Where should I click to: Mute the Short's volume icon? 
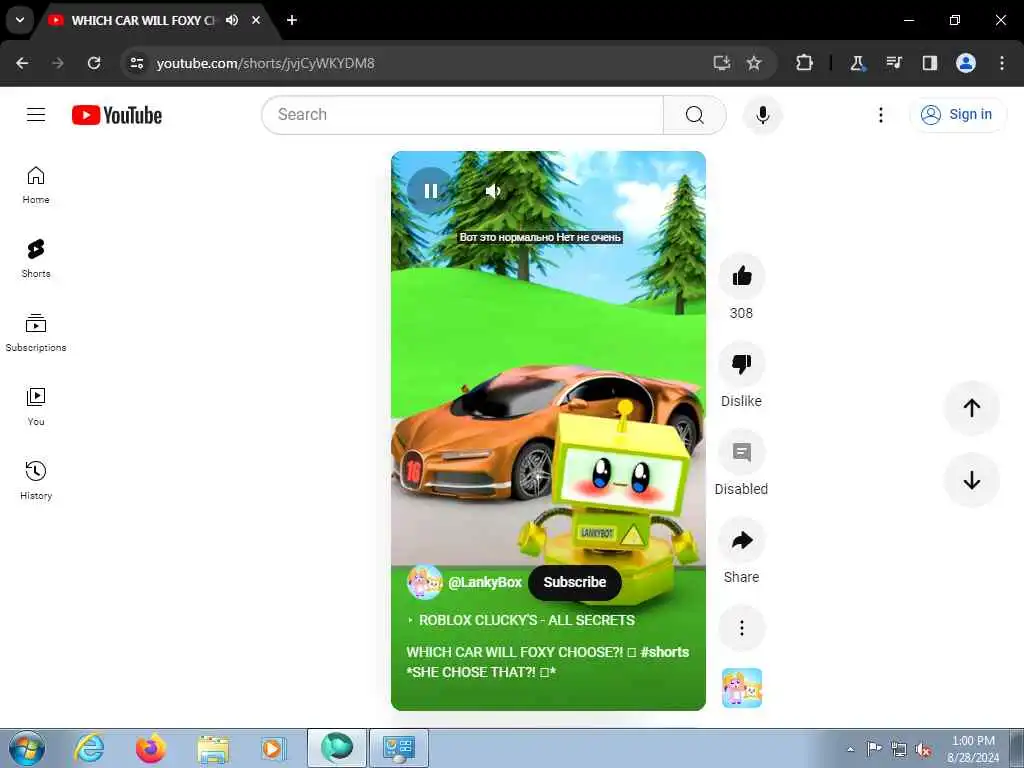[493, 191]
